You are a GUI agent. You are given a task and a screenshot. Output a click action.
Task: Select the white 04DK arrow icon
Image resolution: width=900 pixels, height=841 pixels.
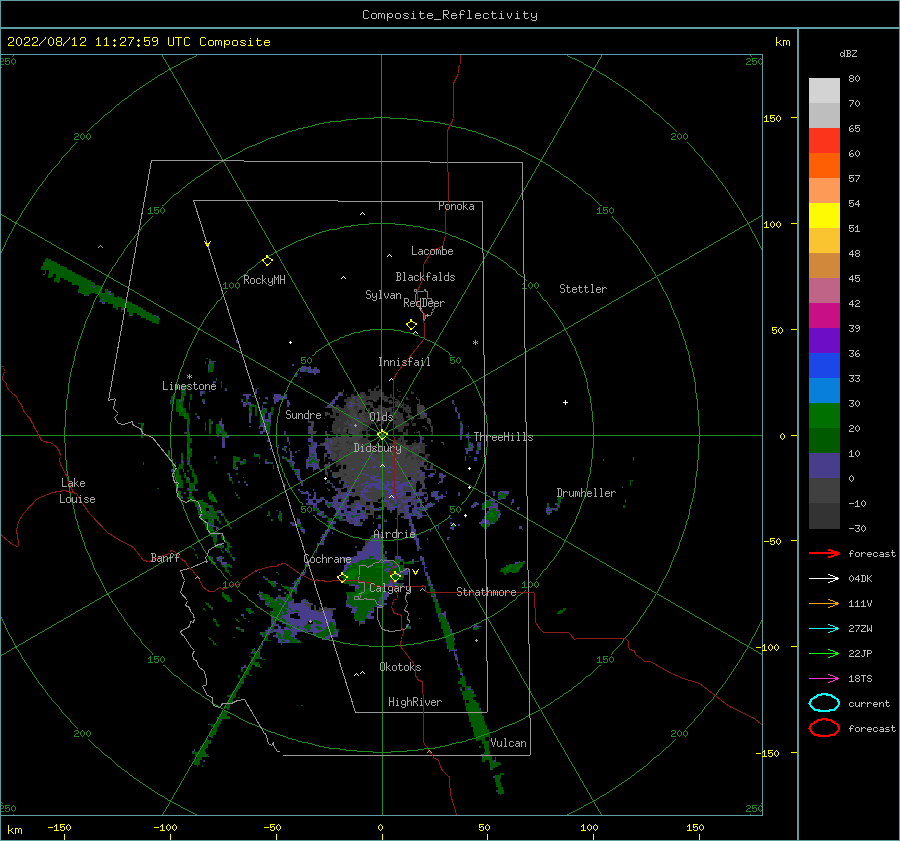pyautogui.click(x=824, y=579)
